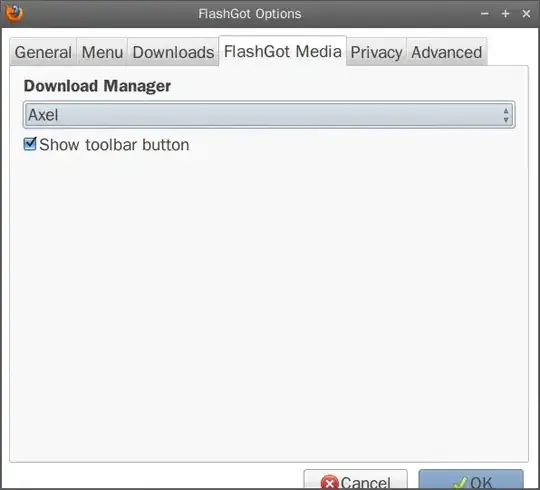Open the Menu tab

pyautogui.click(x=102, y=52)
